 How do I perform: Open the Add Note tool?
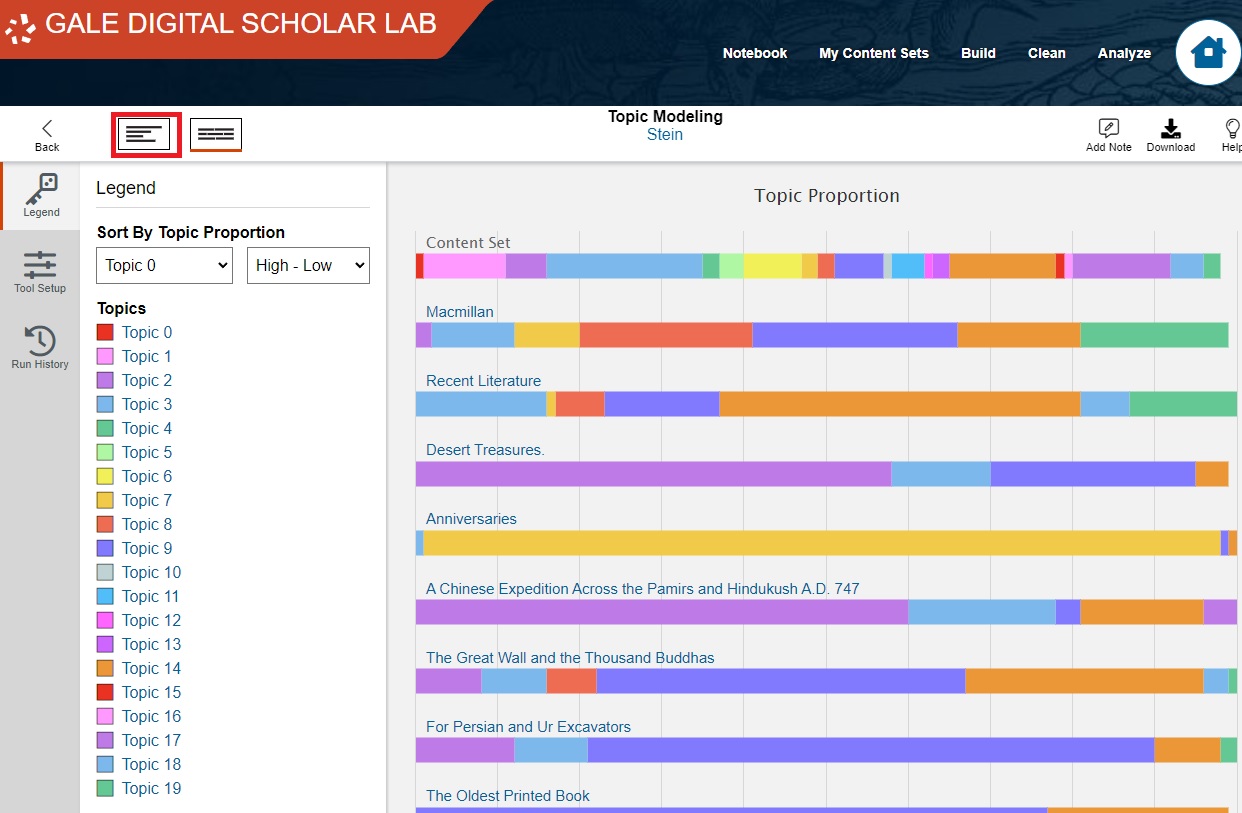point(1108,135)
